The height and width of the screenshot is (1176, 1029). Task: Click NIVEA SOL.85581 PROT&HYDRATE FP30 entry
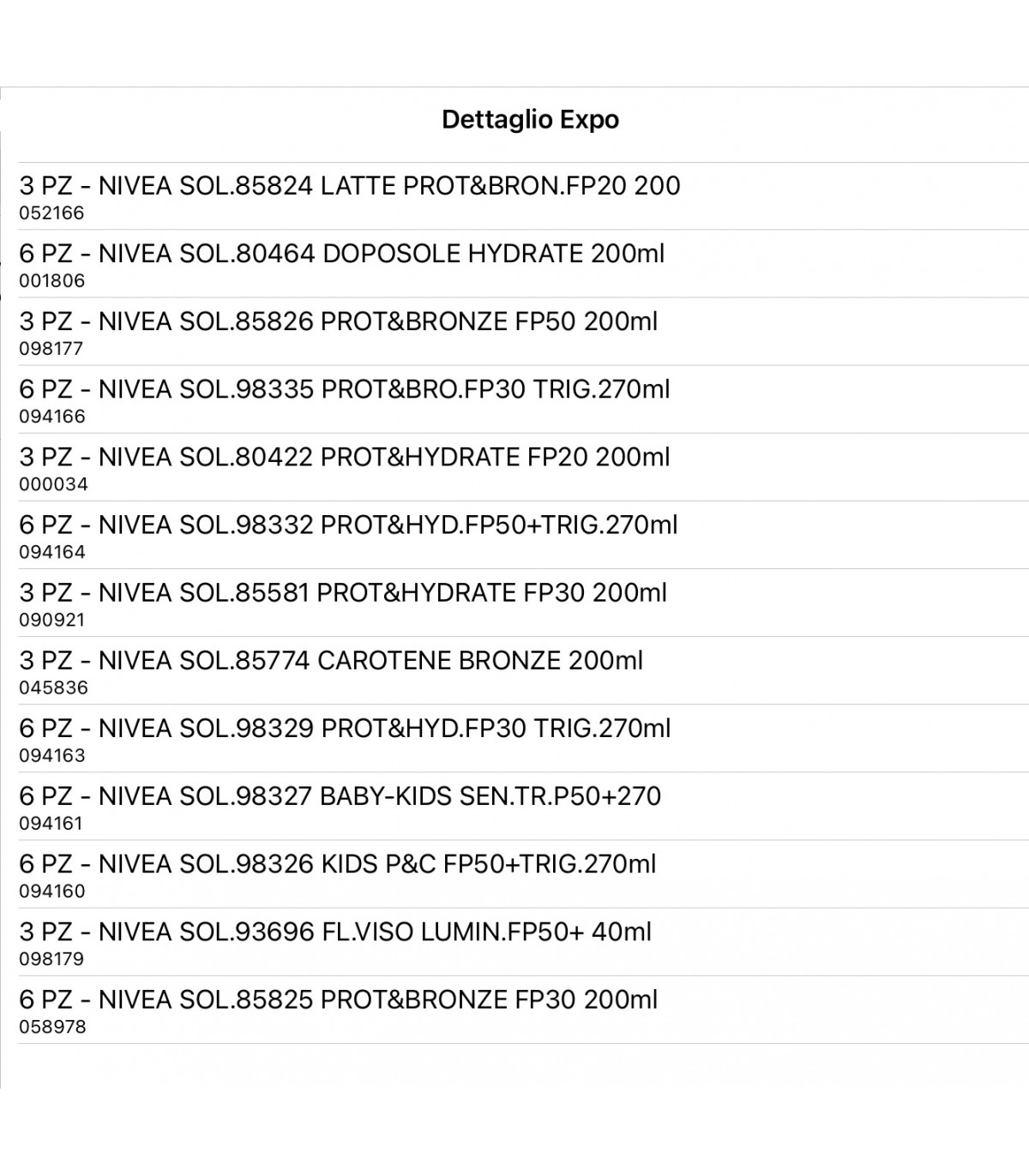pyautogui.click(x=523, y=603)
